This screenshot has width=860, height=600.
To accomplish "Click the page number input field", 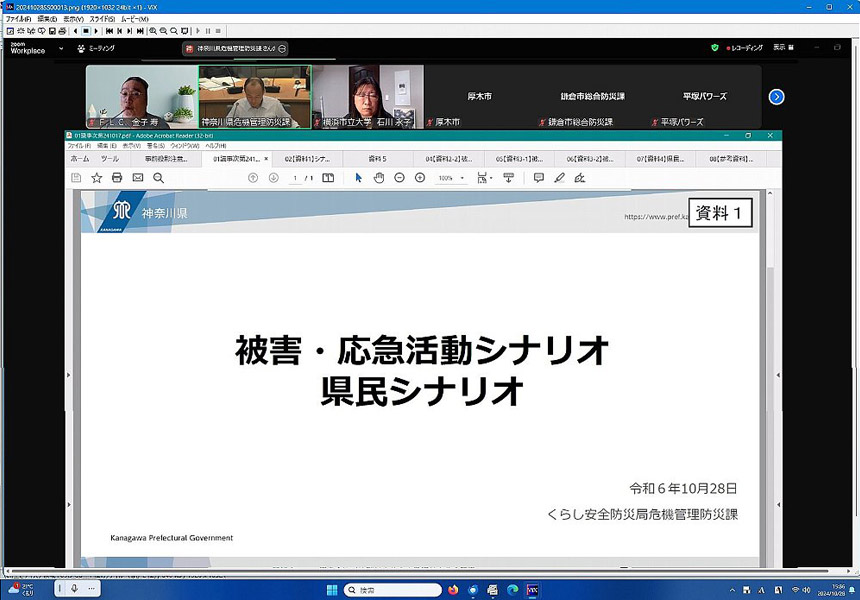I will pyautogui.click(x=295, y=178).
